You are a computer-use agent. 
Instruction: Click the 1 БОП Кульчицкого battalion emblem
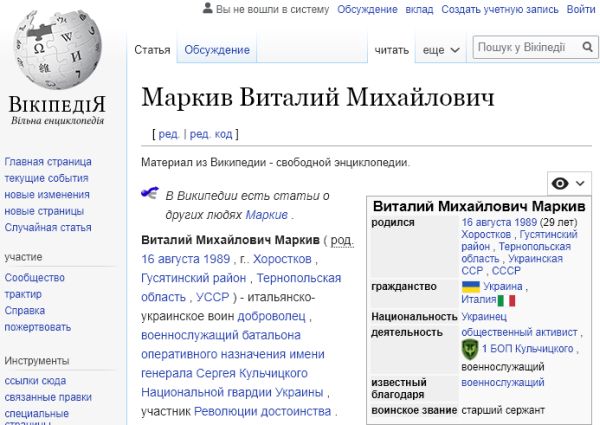[x=470, y=348]
